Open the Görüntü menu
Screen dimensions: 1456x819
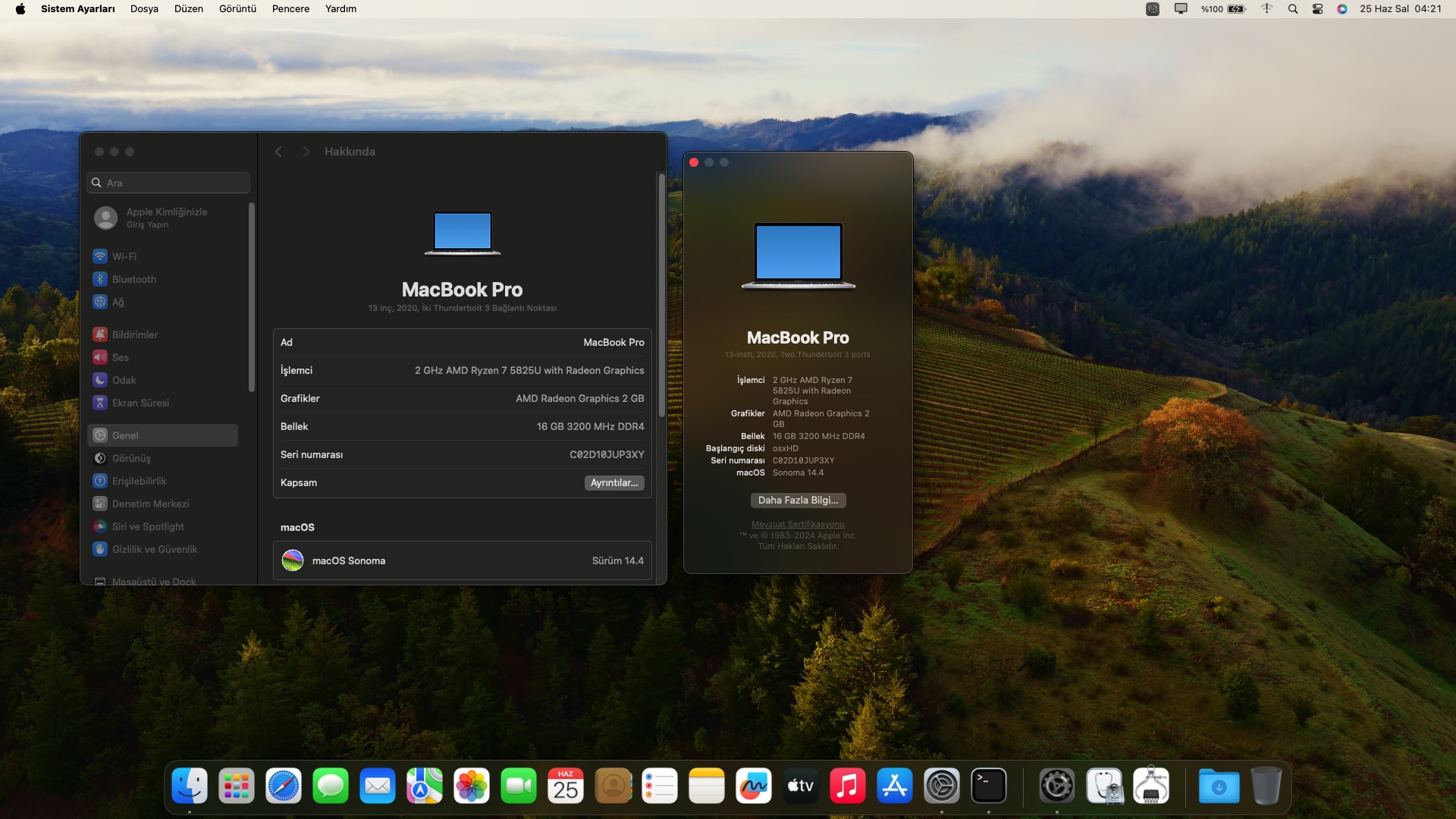[237, 9]
